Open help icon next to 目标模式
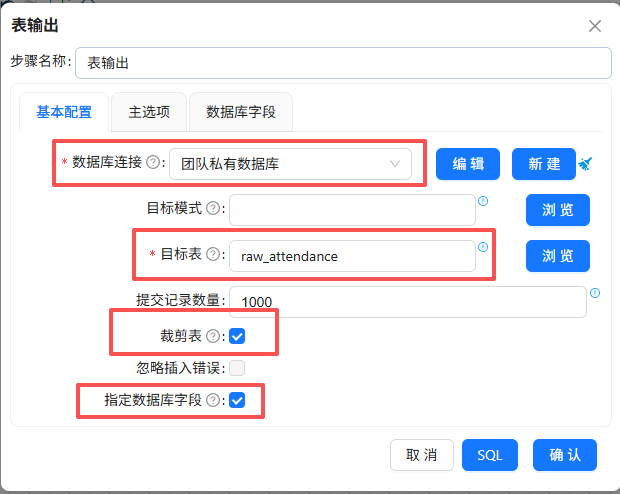620x494 pixels. click(213, 208)
